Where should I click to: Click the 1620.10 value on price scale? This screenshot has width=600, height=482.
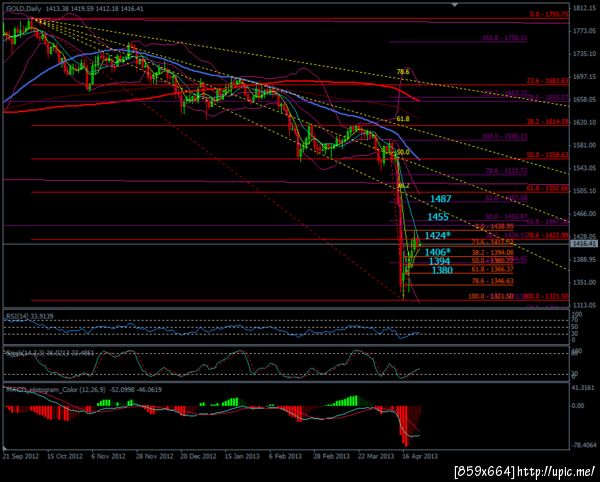[x=584, y=122]
